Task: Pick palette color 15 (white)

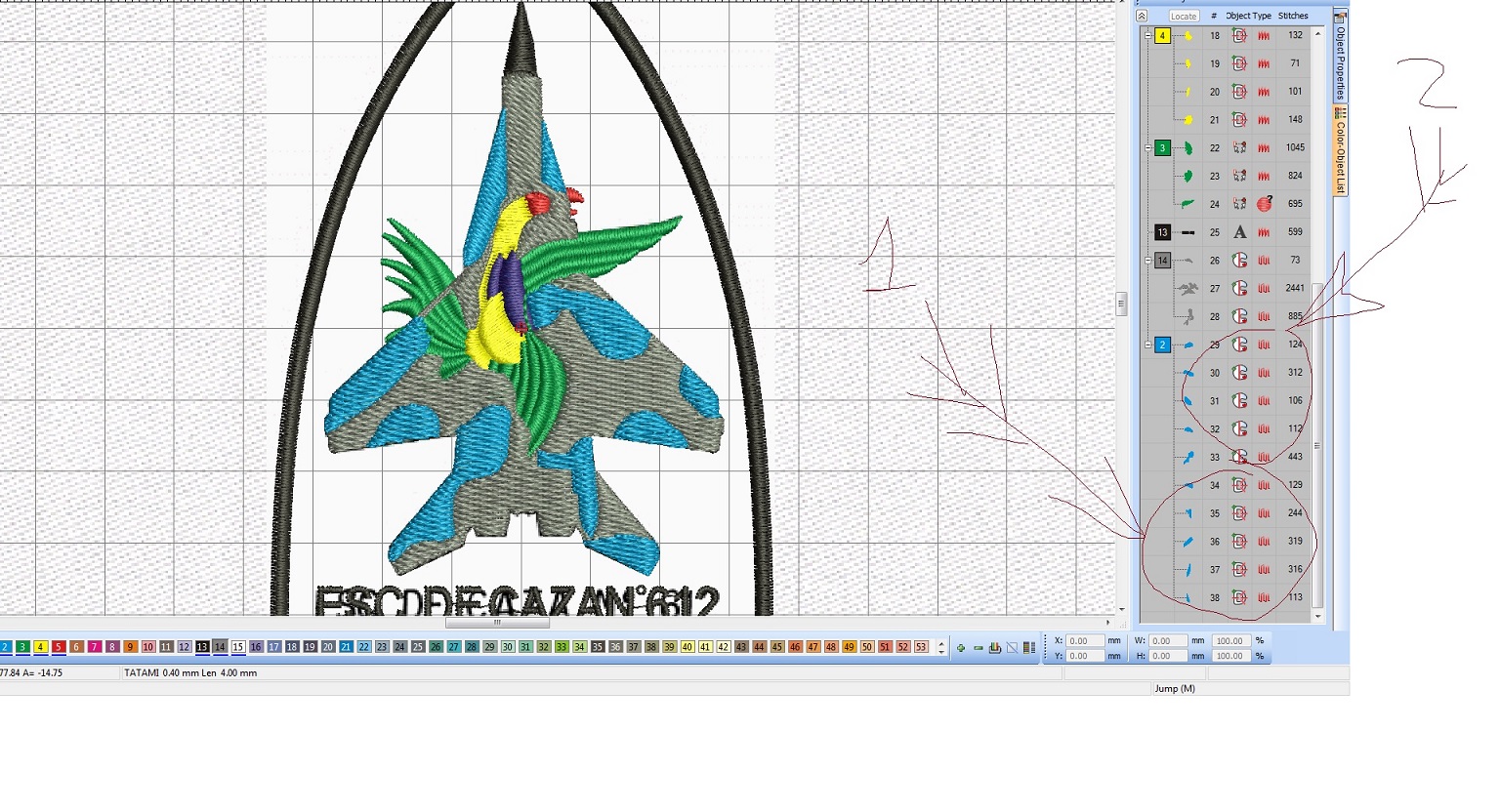Action: [x=238, y=647]
